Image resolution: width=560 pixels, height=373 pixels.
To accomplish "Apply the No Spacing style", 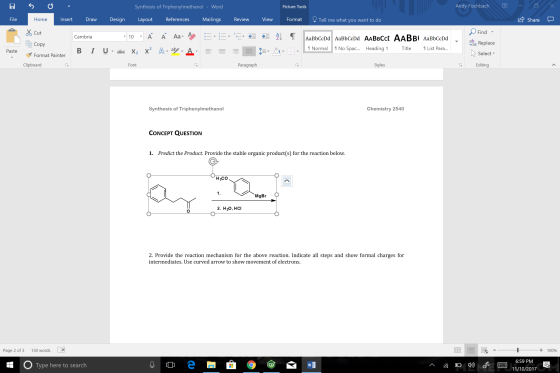I will point(347,41).
